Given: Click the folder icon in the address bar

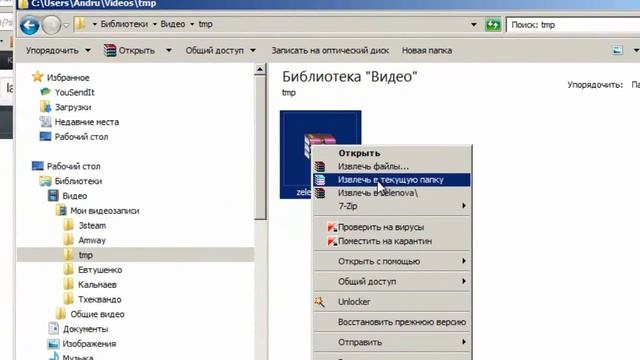Looking at the screenshot, I should click(x=80, y=24).
